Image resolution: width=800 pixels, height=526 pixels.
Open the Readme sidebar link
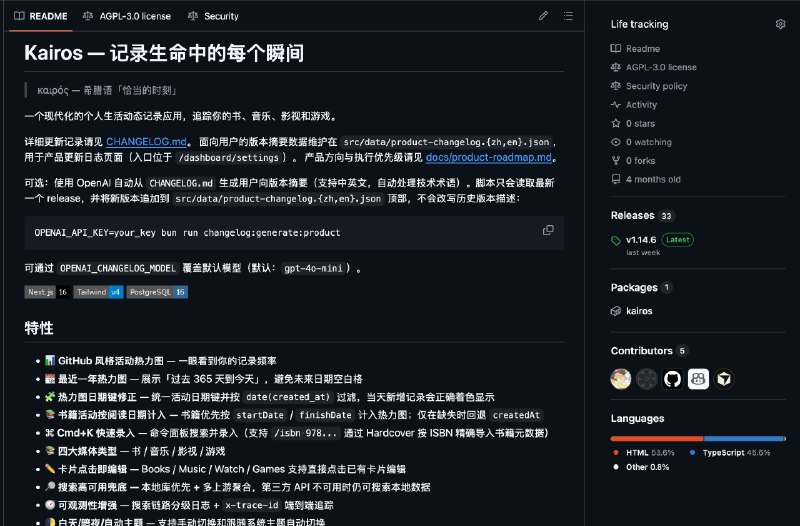(x=643, y=48)
